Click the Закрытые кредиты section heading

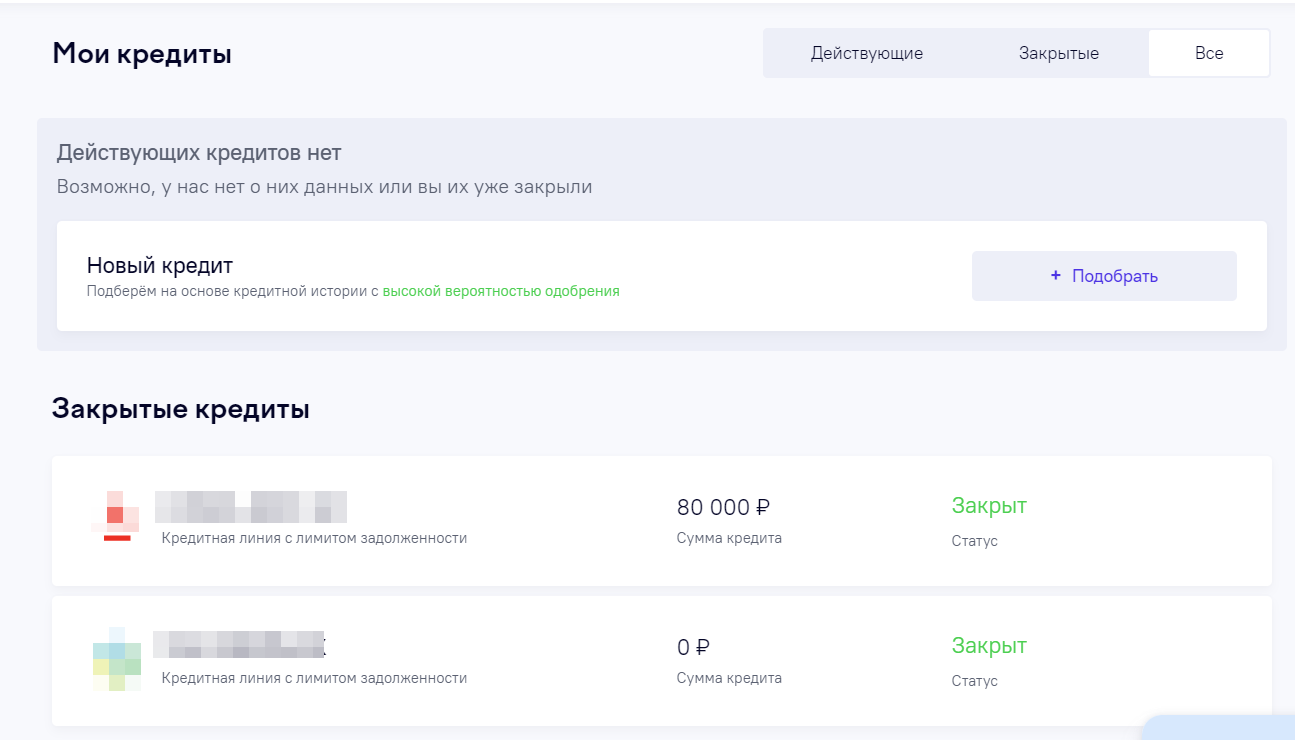pos(181,409)
